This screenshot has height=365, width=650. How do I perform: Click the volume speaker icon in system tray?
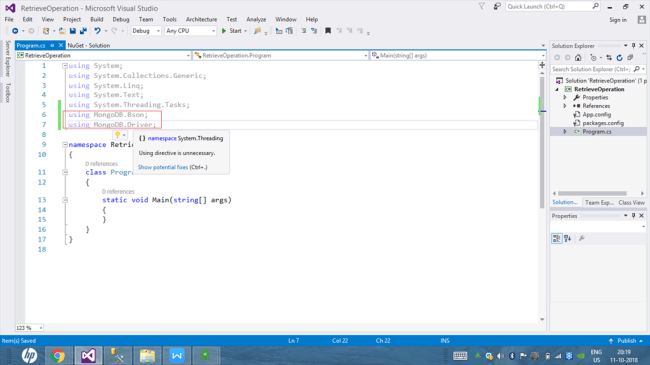[x=501, y=356]
